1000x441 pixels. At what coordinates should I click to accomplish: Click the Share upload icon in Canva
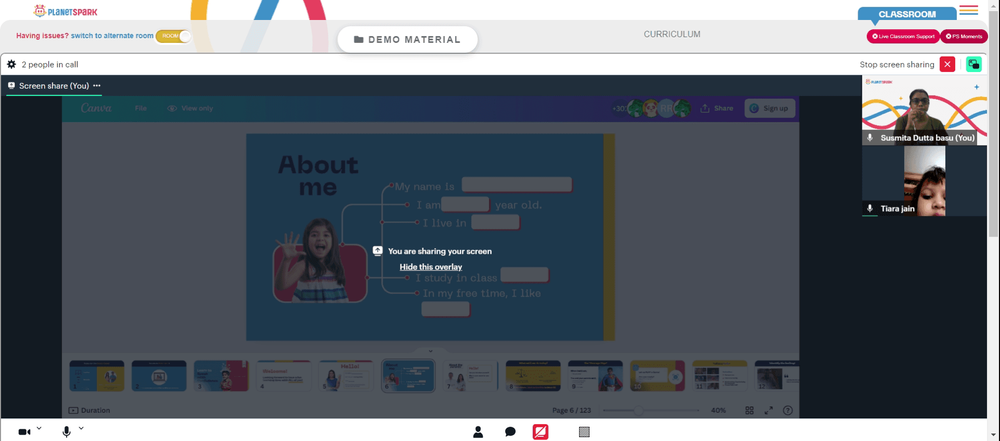point(705,108)
